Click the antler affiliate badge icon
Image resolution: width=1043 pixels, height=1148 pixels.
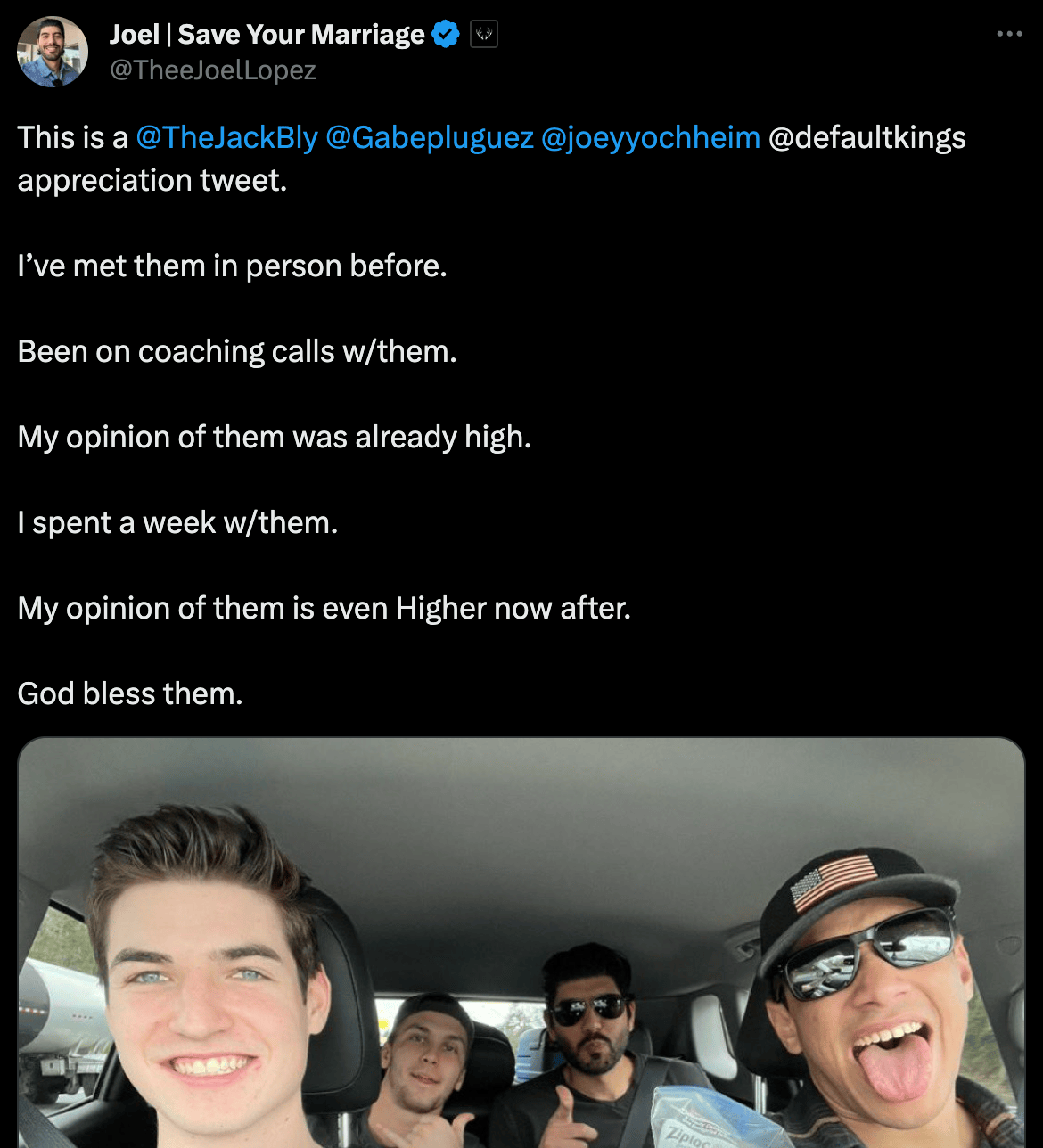(483, 35)
